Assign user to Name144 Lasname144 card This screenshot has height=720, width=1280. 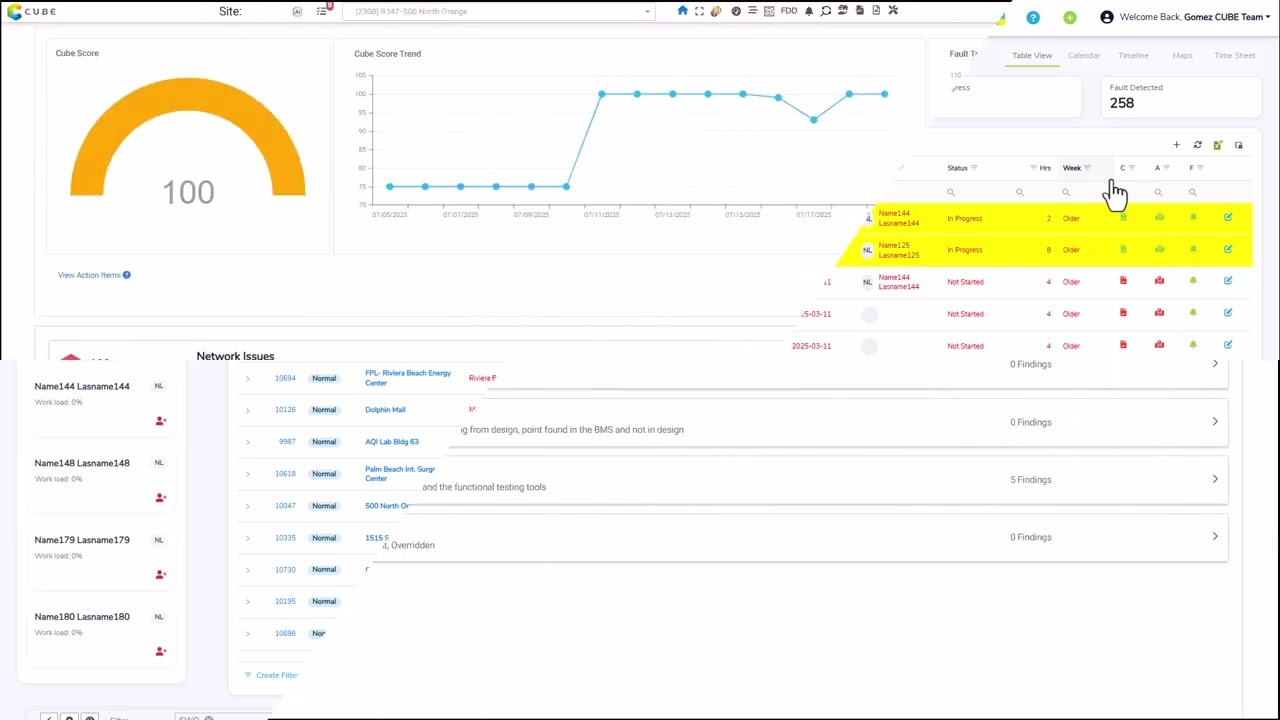(x=160, y=421)
